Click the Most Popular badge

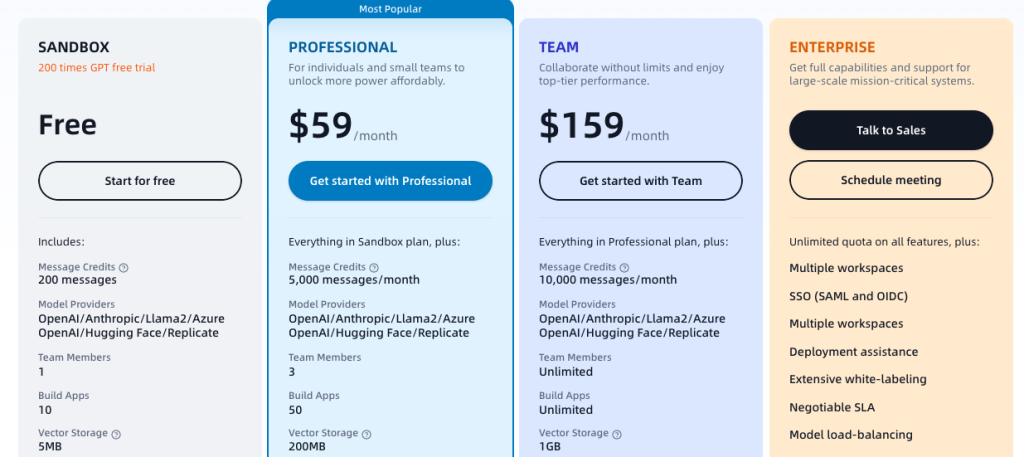click(390, 9)
